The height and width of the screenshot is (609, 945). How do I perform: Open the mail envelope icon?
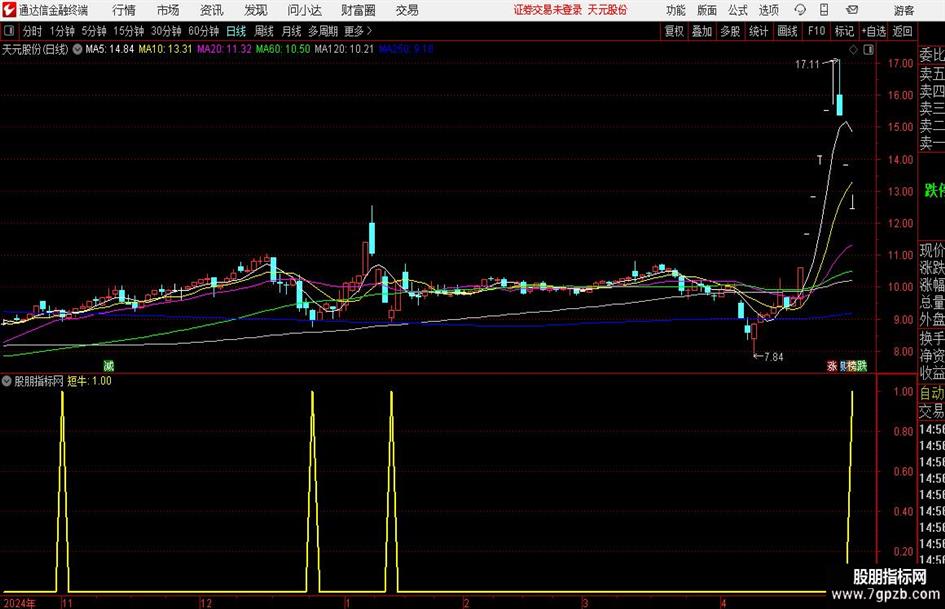(852, 10)
